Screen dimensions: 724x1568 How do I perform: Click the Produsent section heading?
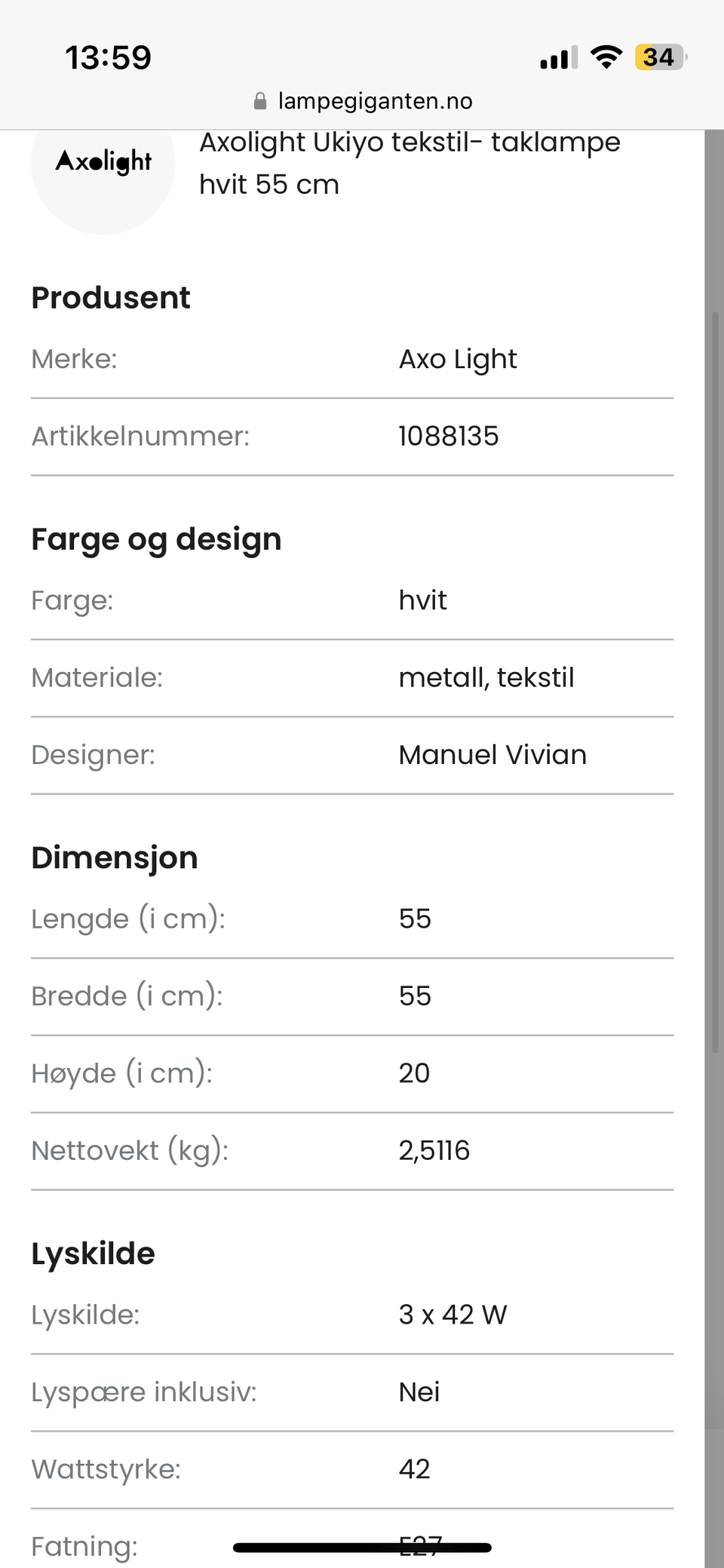[111, 298]
